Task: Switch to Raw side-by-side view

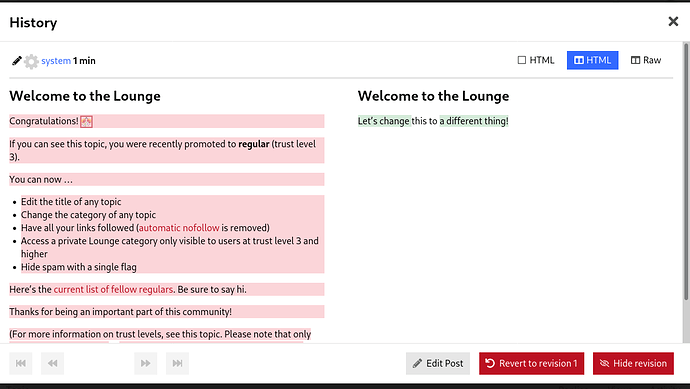Action: [646, 60]
